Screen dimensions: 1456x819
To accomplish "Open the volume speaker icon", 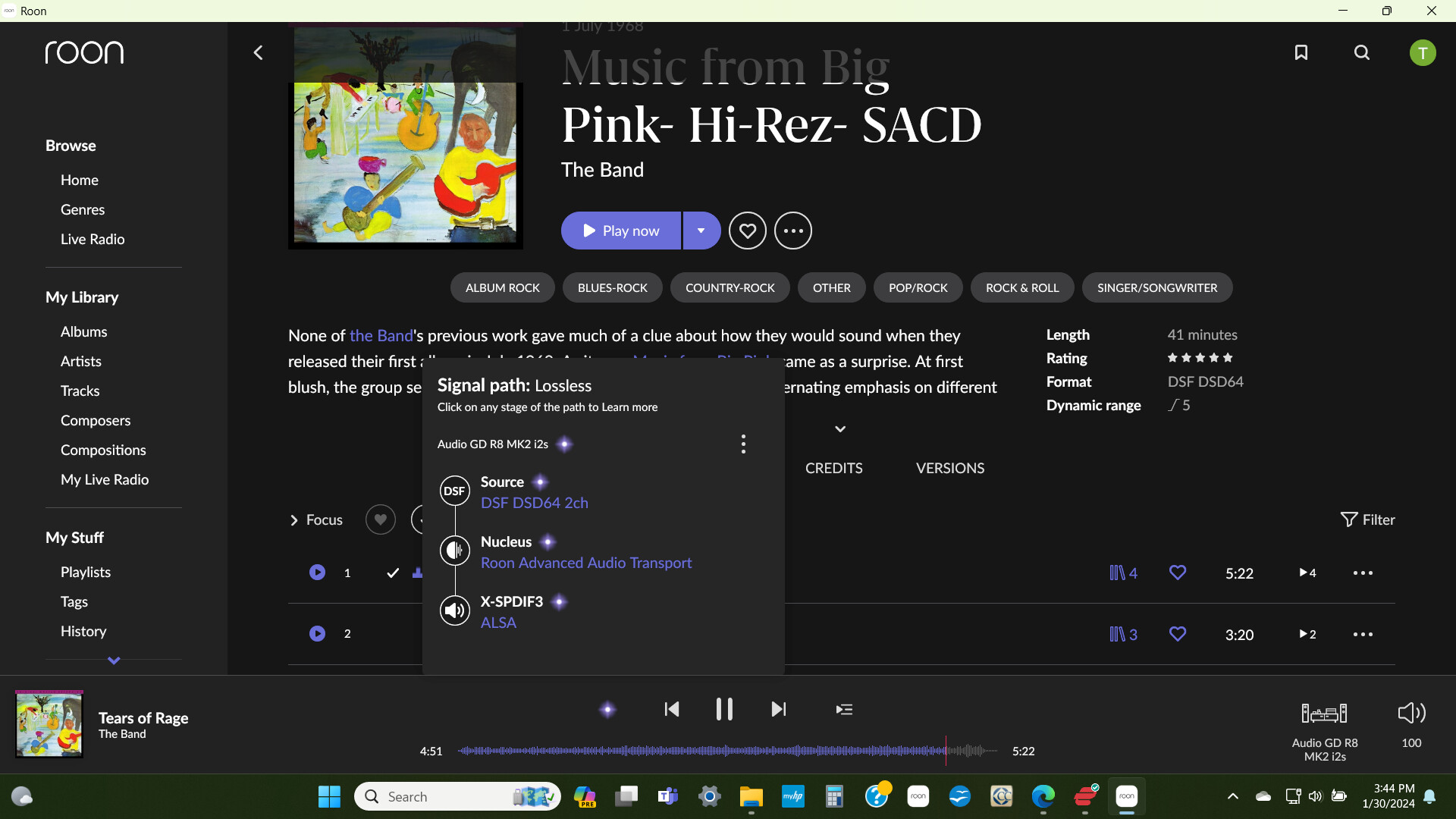I will click(x=1411, y=713).
